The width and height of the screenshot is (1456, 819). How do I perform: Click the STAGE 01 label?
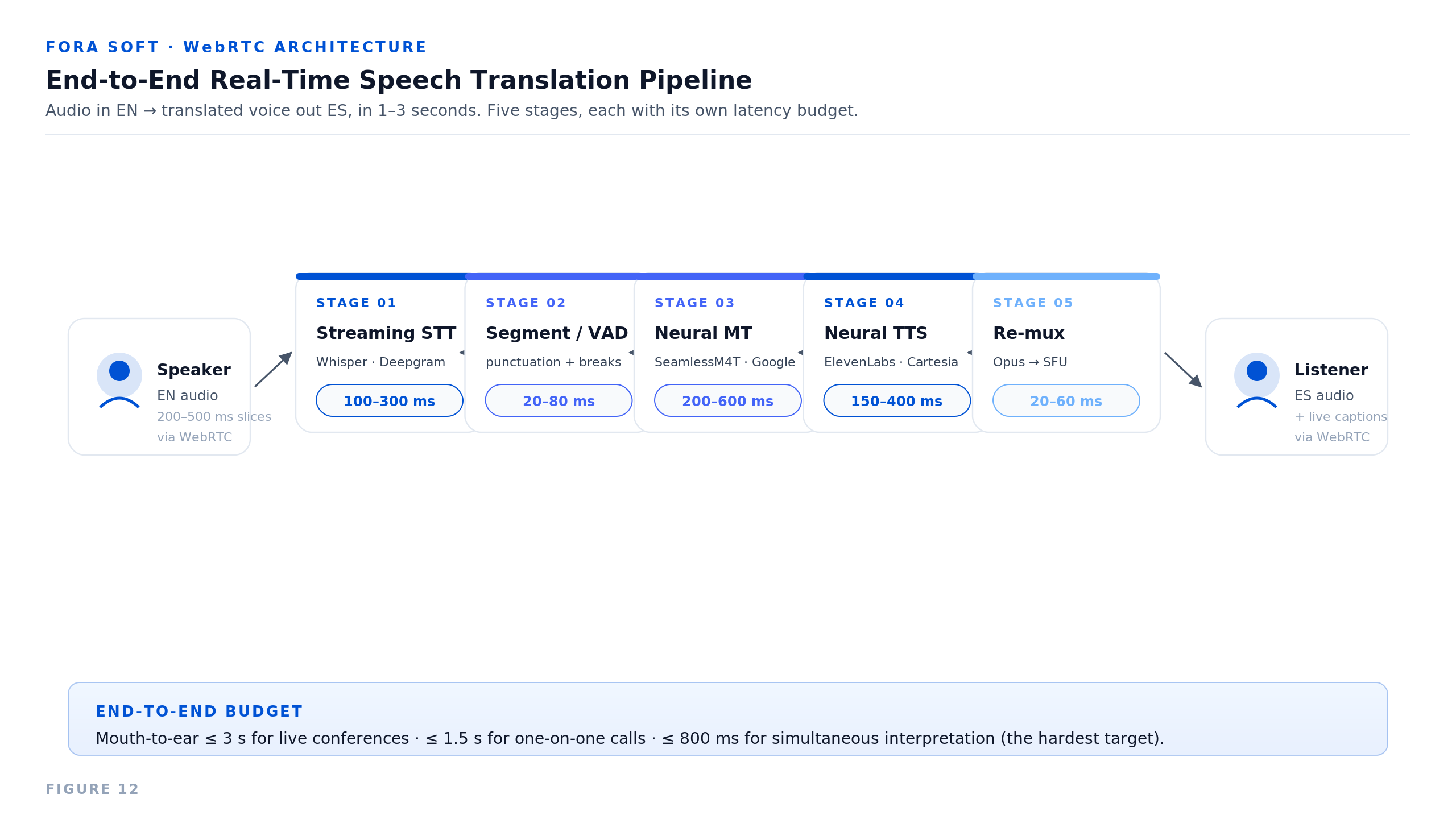coord(356,303)
